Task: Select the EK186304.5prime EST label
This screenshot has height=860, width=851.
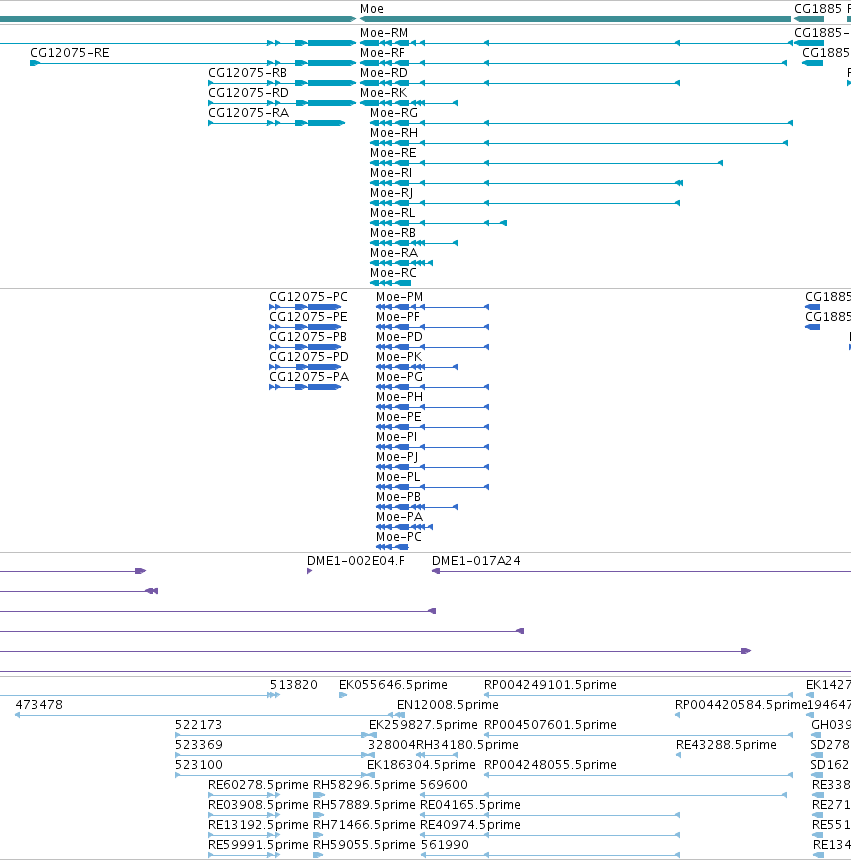Action: pyautogui.click(x=421, y=765)
